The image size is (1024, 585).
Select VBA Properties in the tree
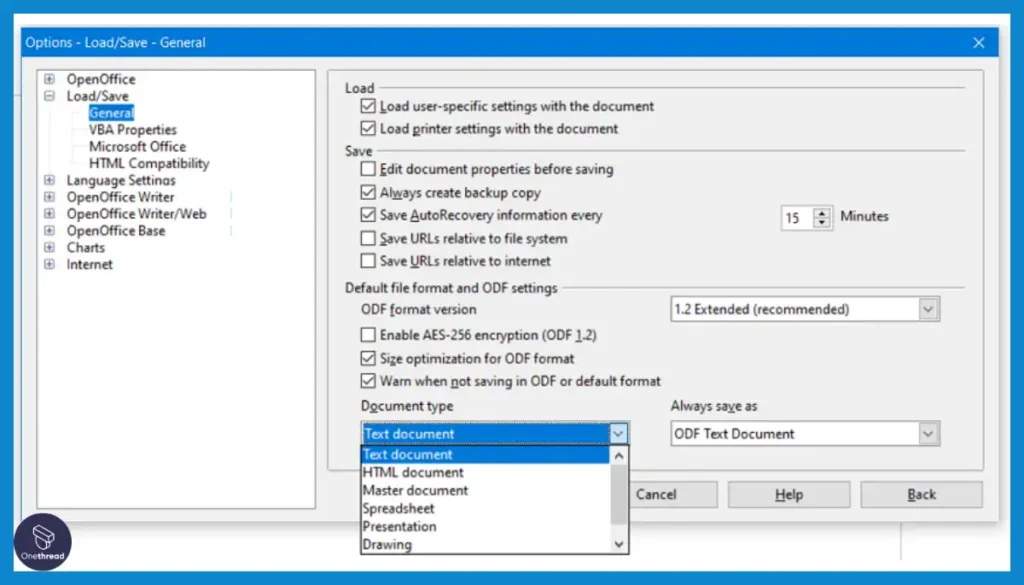(x=133, y=130)
